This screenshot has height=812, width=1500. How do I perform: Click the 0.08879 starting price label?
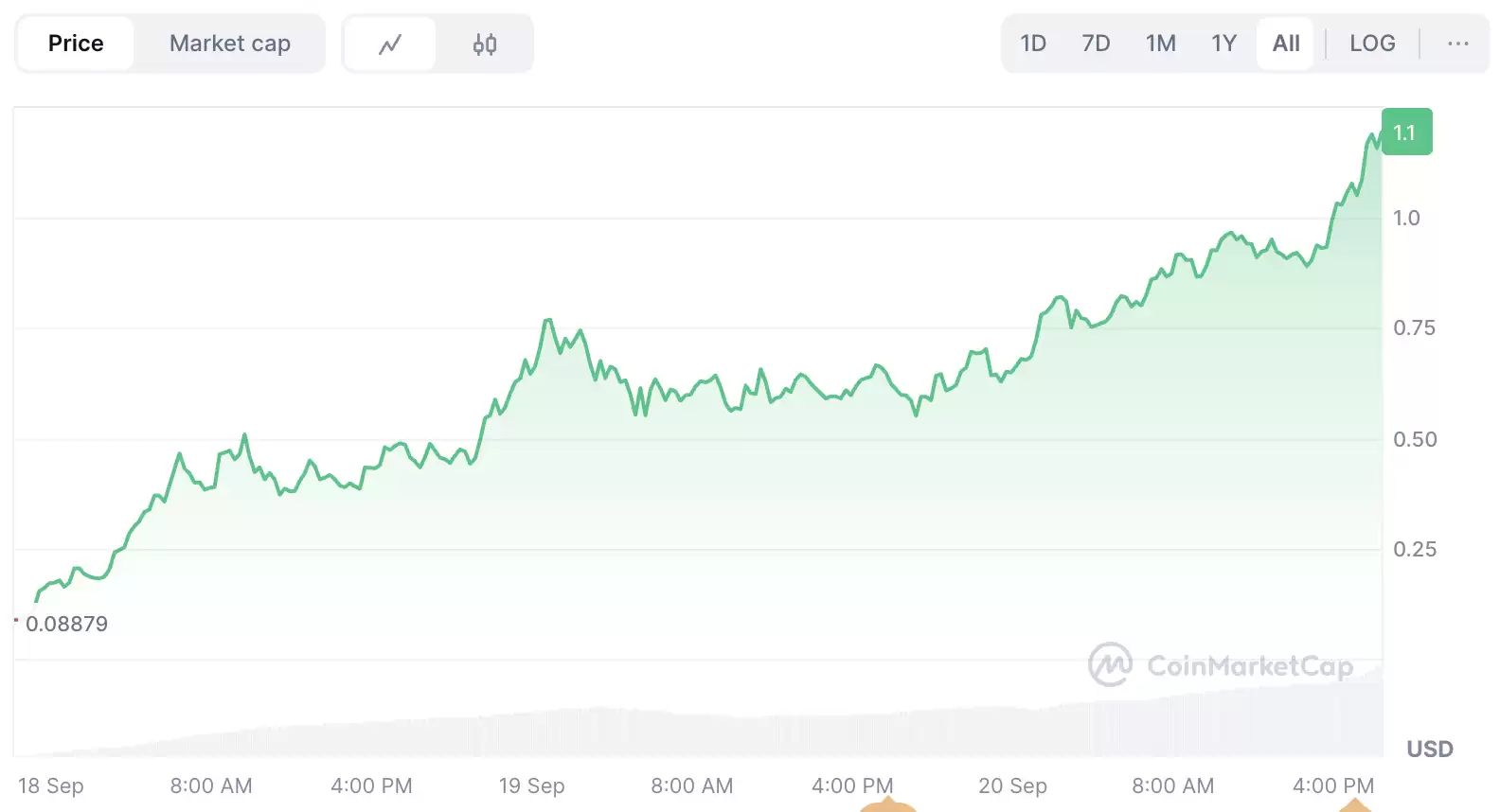pyautogui.click(x=66, y=624)
